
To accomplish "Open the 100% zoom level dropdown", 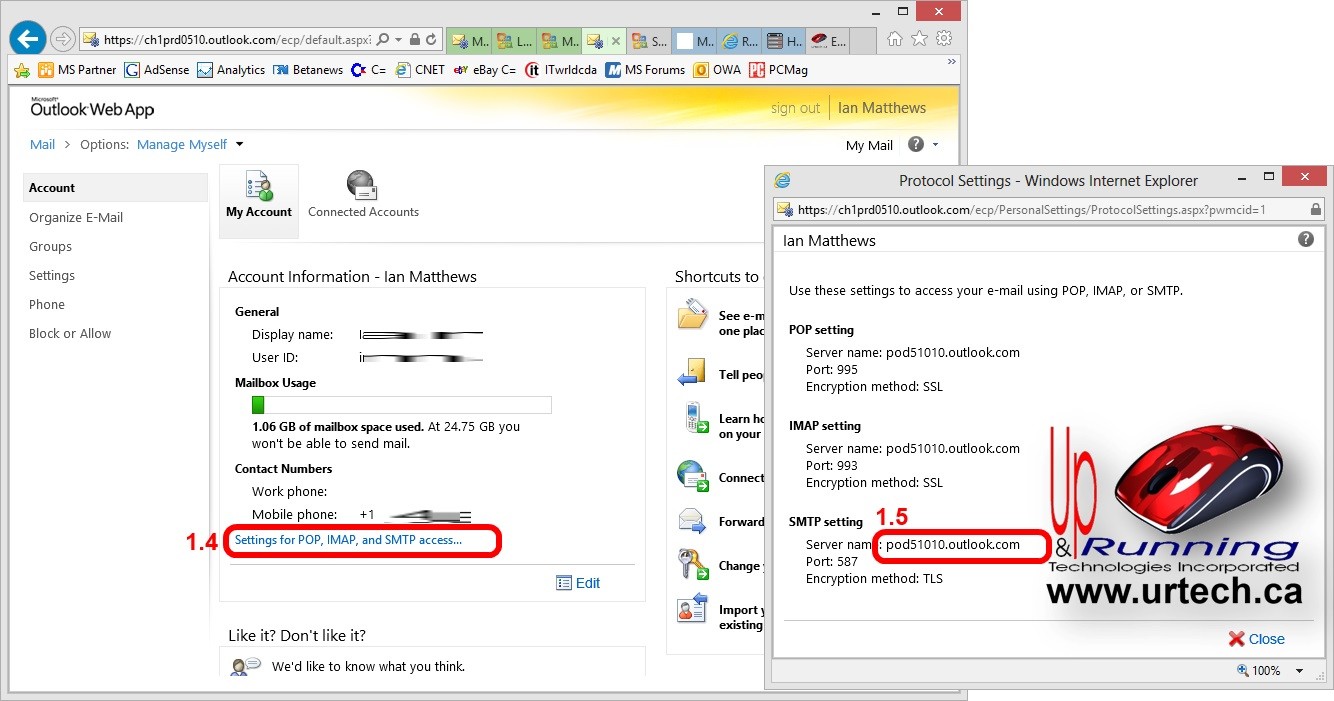I will point(1299,671).
